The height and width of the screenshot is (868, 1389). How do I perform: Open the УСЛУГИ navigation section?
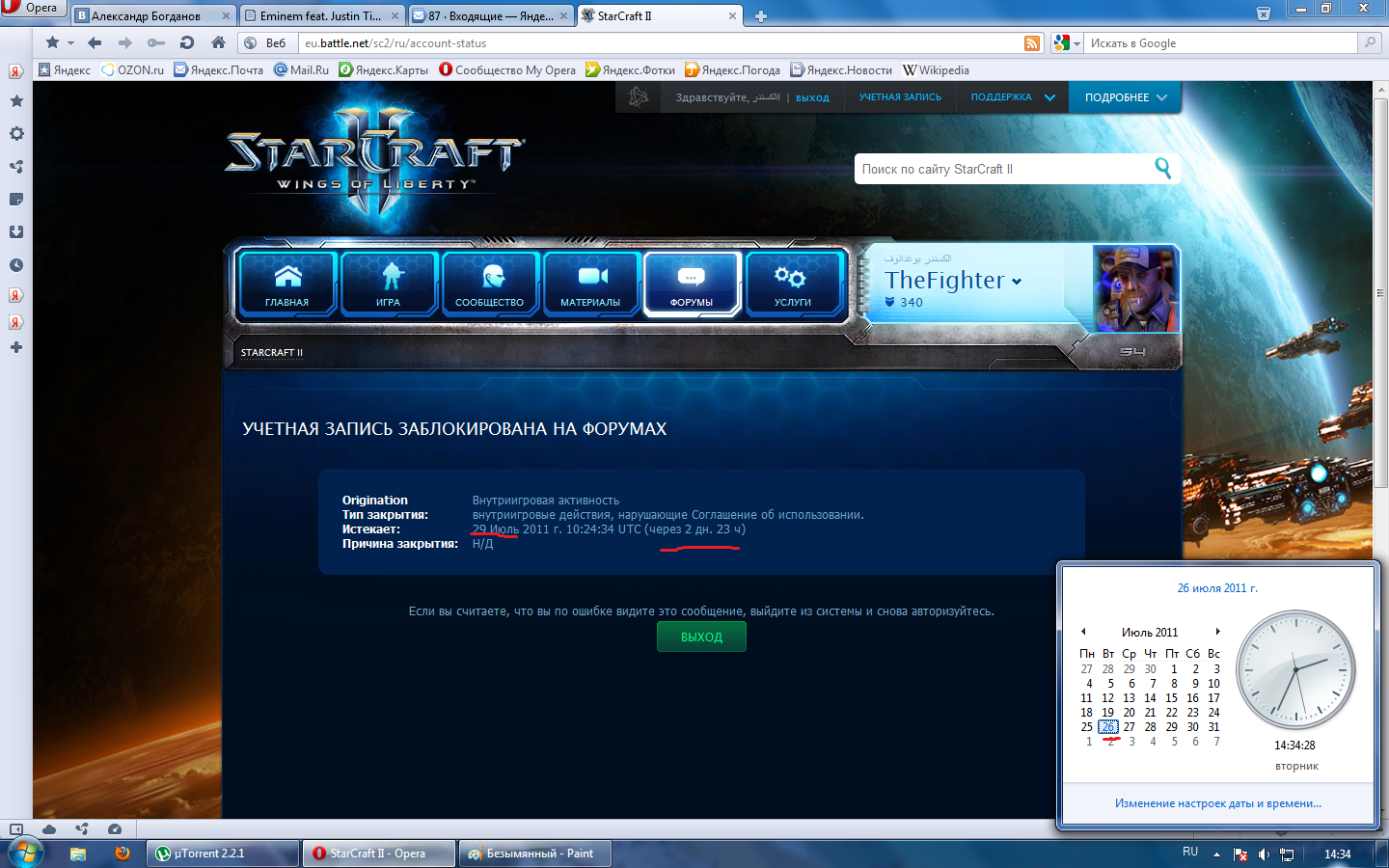coord(793,284)
